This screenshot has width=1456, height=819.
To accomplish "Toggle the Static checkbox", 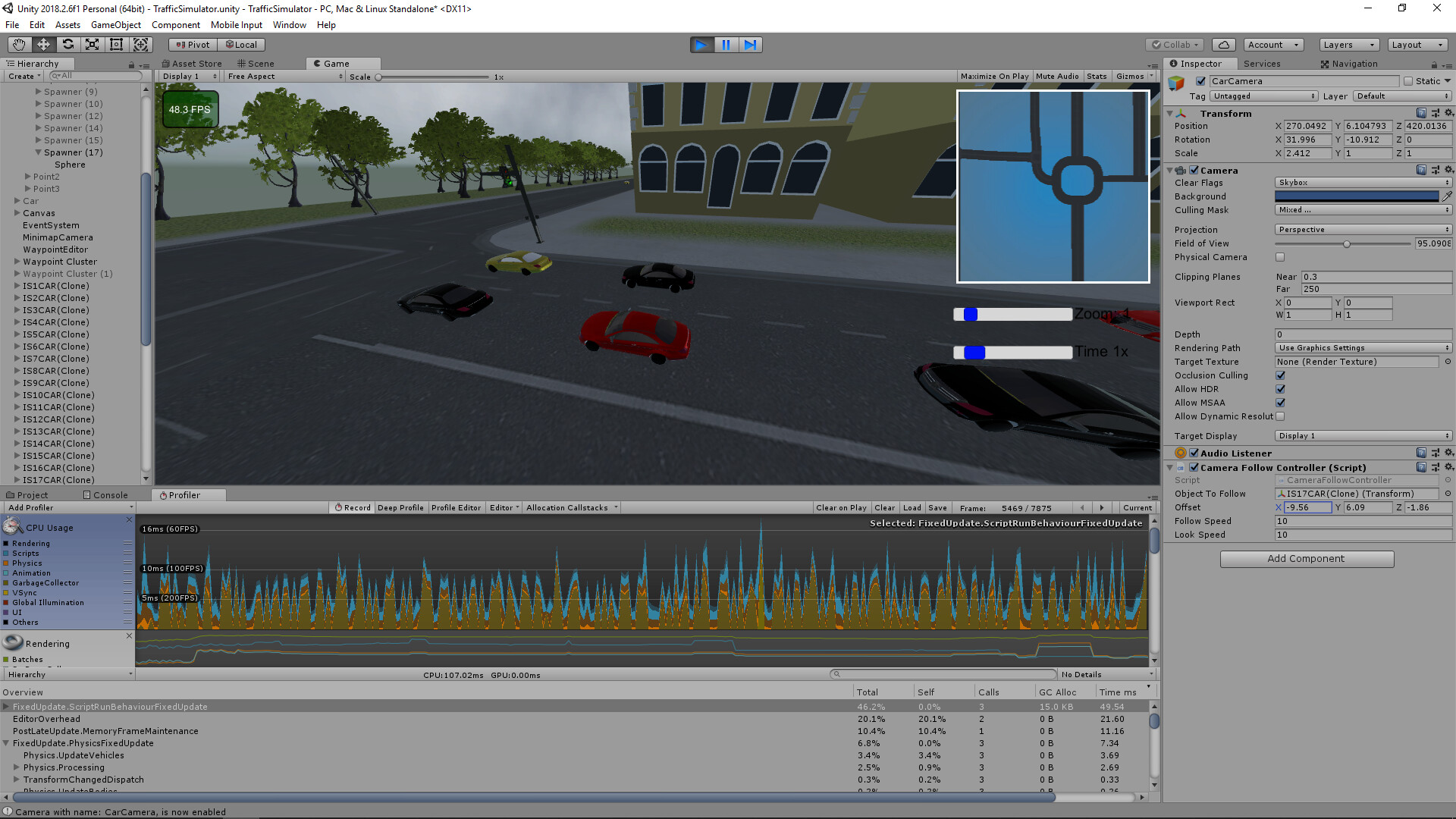I will coord(1408,81).
